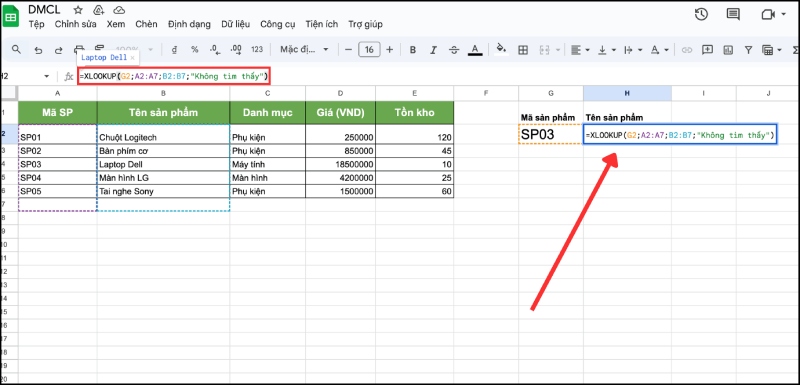Select header cell Tồn kho

coord(414,113)
